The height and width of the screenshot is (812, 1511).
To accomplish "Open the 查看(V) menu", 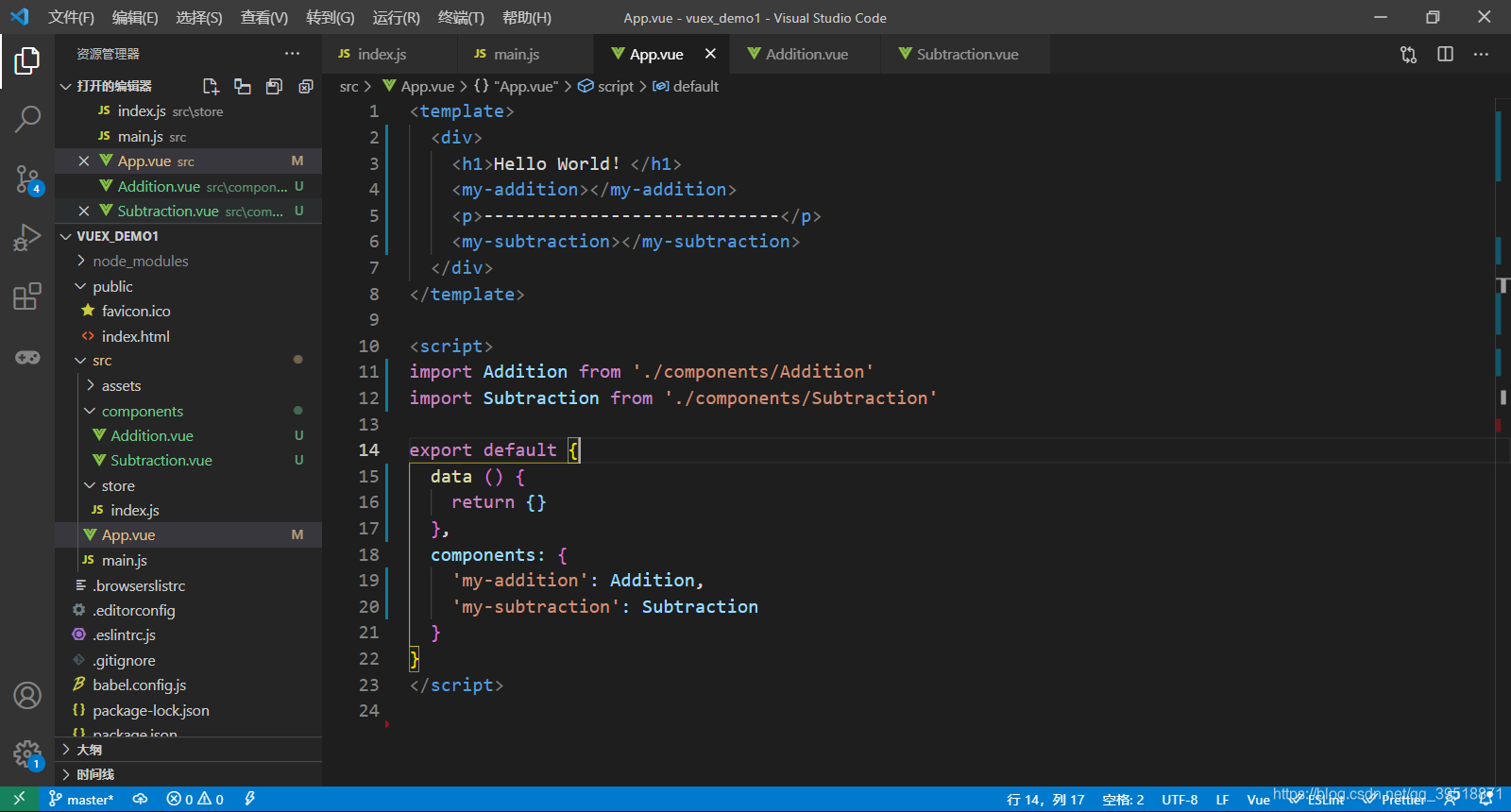I will pyautogui.click(x=264, y=17).
